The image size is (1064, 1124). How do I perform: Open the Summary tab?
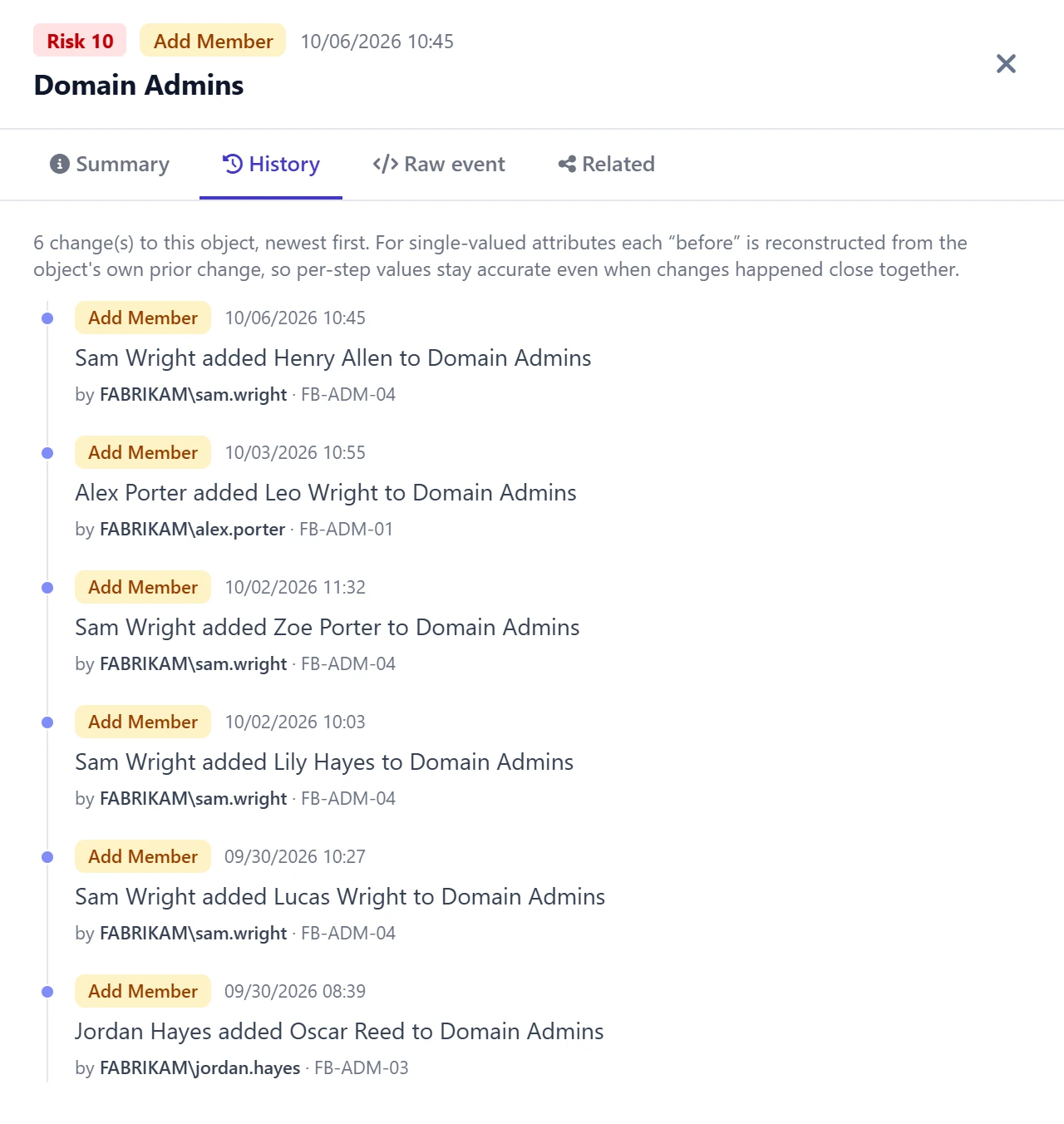click(x=110, y=164)
